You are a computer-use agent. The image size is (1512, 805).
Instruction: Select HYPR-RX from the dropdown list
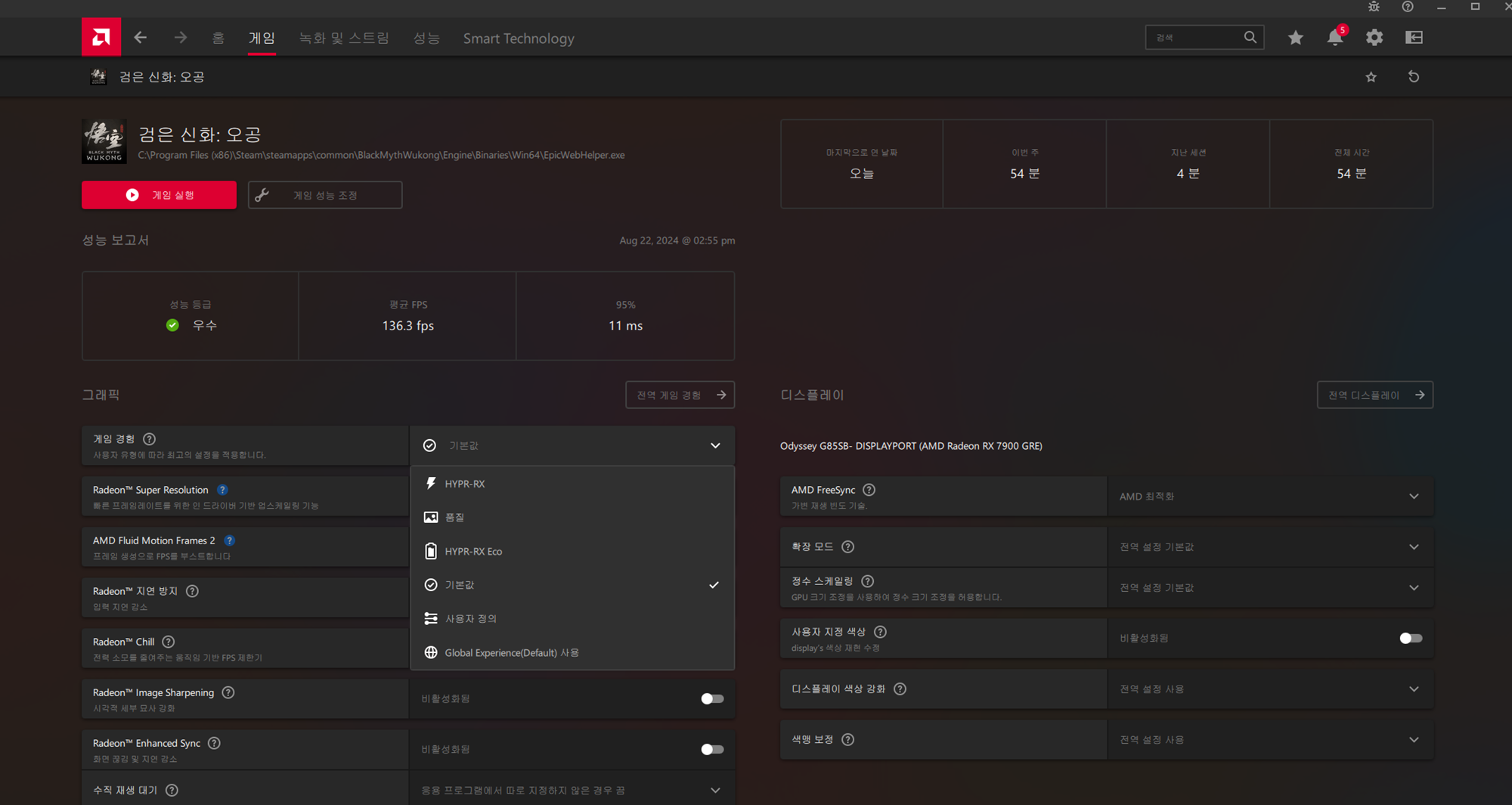pyautogui.click(x=572, y=484)
